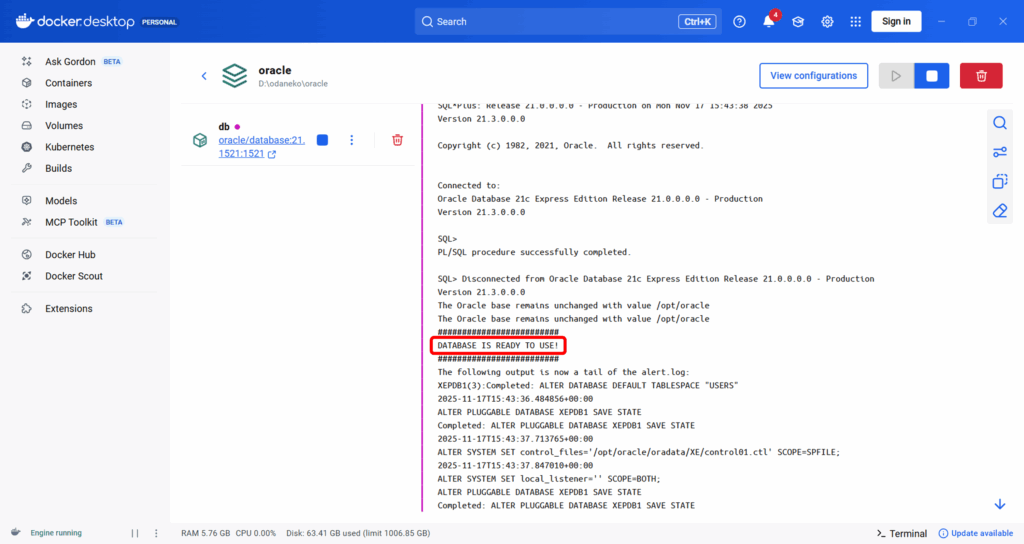
Task: Open the Learning center icon
Action: click(x=798, y=22)
